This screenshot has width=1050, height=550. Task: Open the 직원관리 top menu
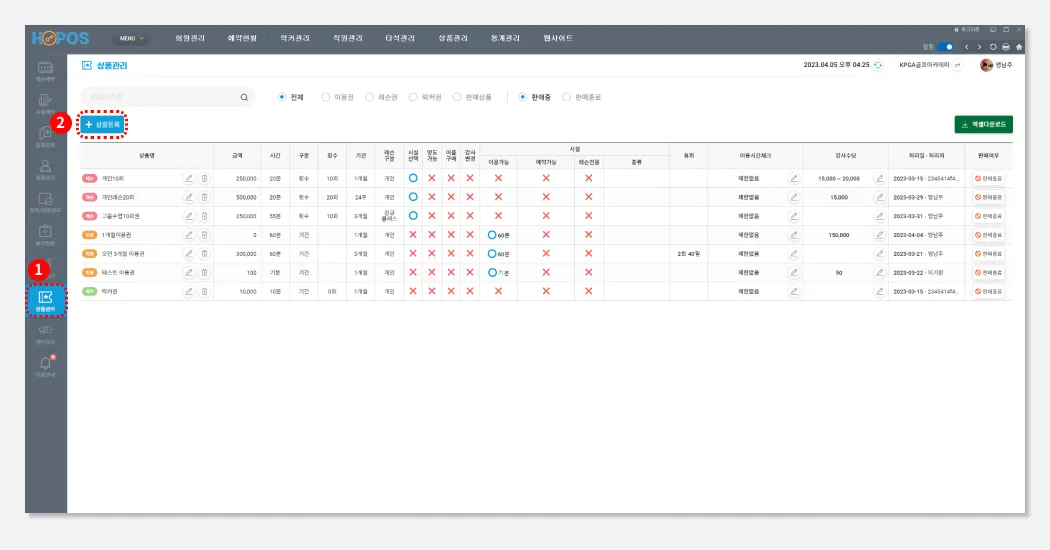click(x=348, y=38)
